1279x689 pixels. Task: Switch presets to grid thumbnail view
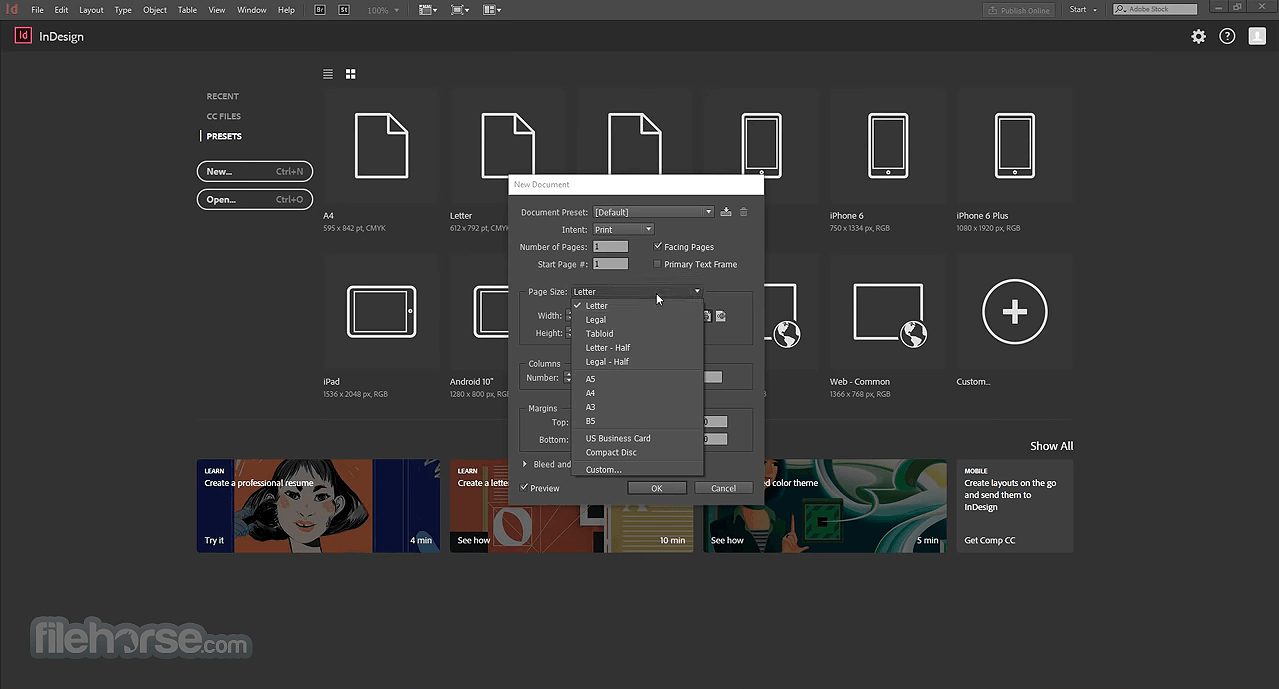pos(350,73)
